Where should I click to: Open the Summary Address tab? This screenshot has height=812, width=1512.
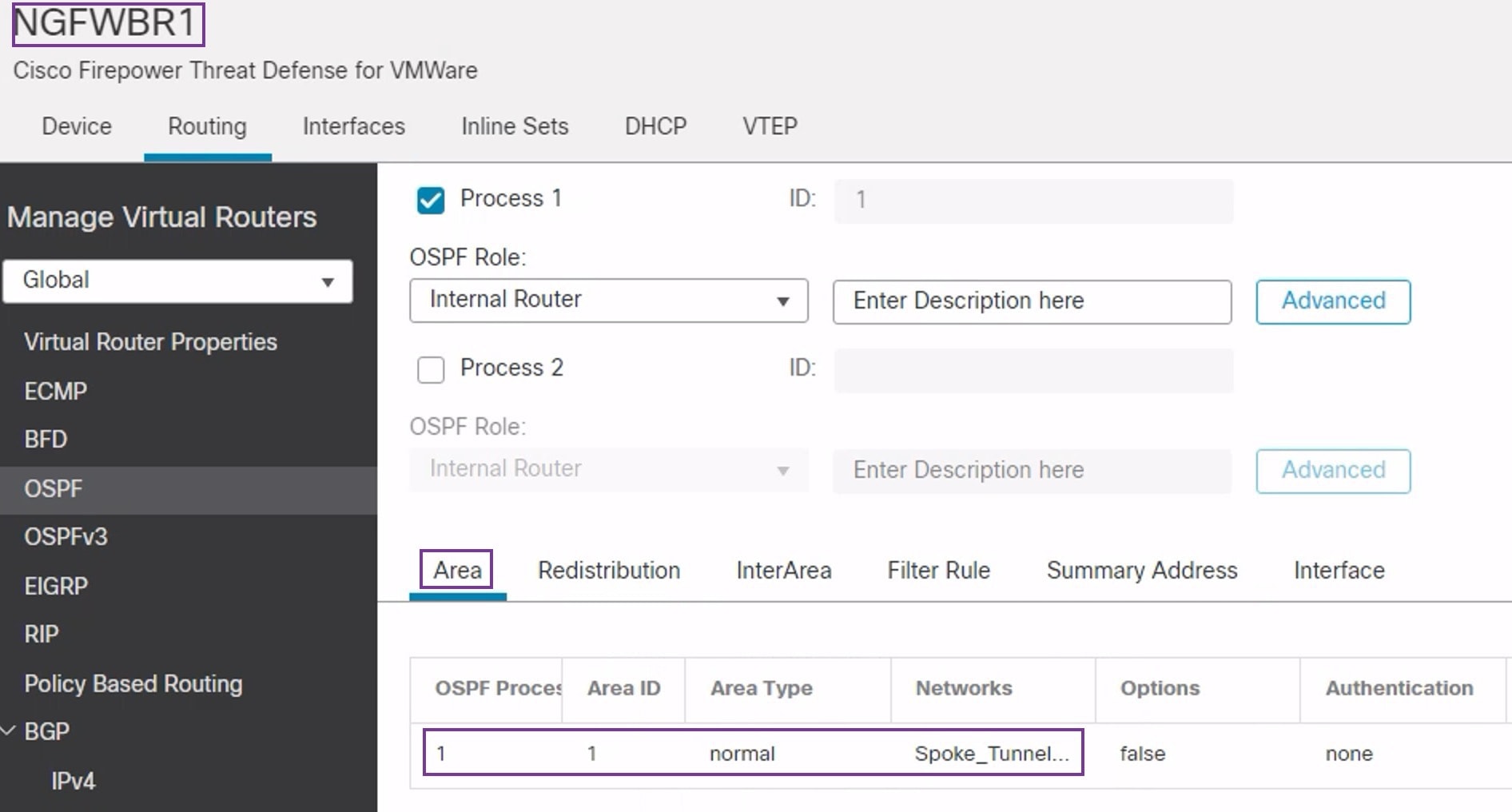(1141, 571)
